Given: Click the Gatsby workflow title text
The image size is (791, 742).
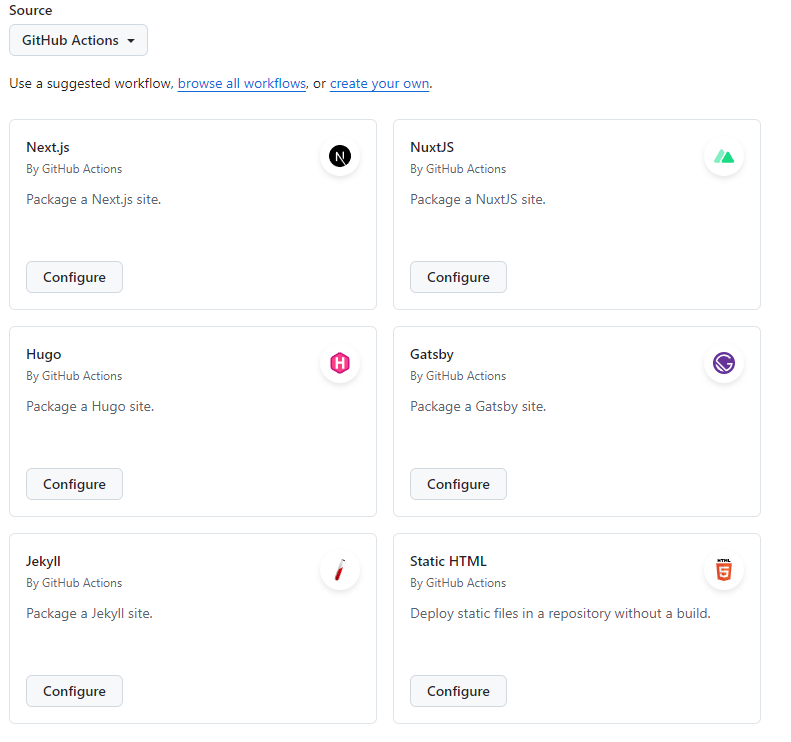Looking at the screenshot, I should point(432,354).
